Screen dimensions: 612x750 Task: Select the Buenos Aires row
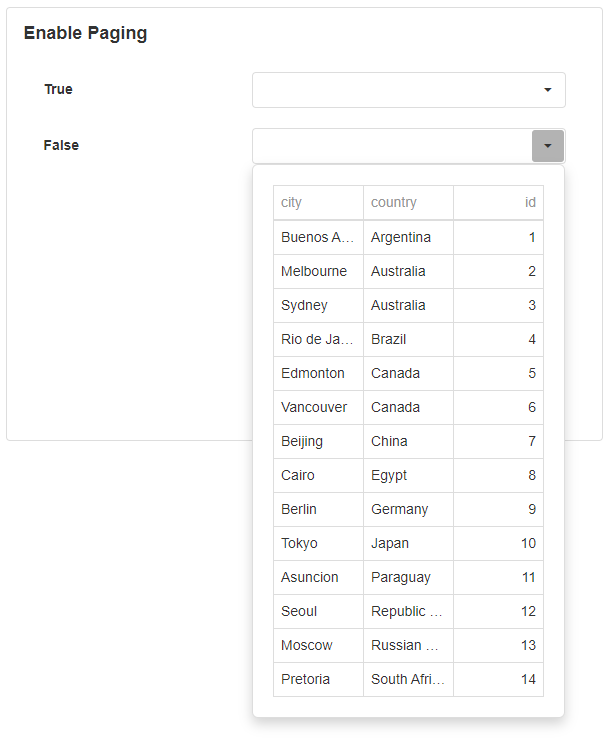317,237
